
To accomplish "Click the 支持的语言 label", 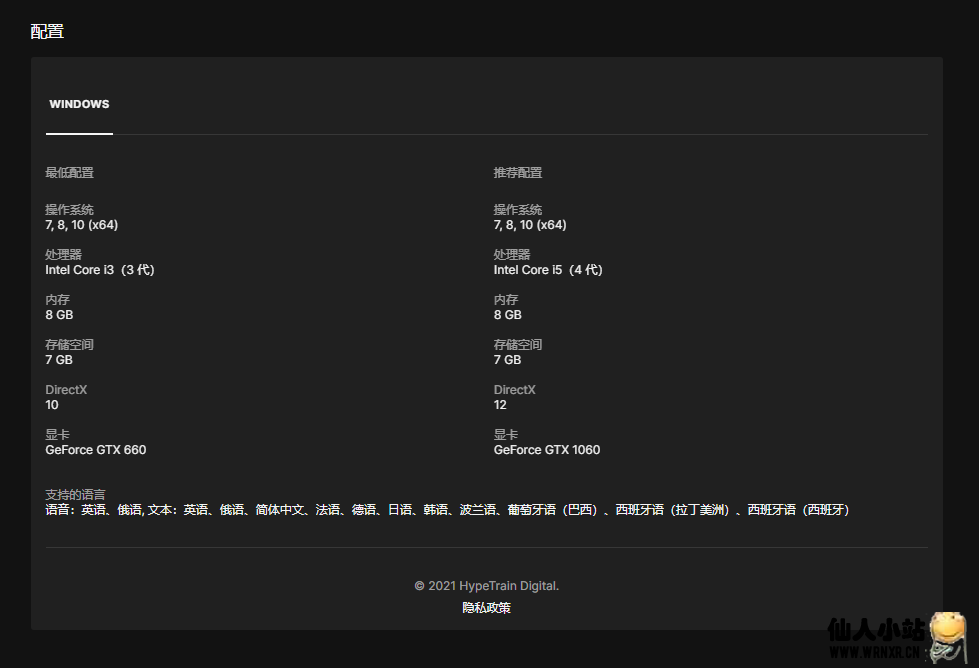I will 75,495.
